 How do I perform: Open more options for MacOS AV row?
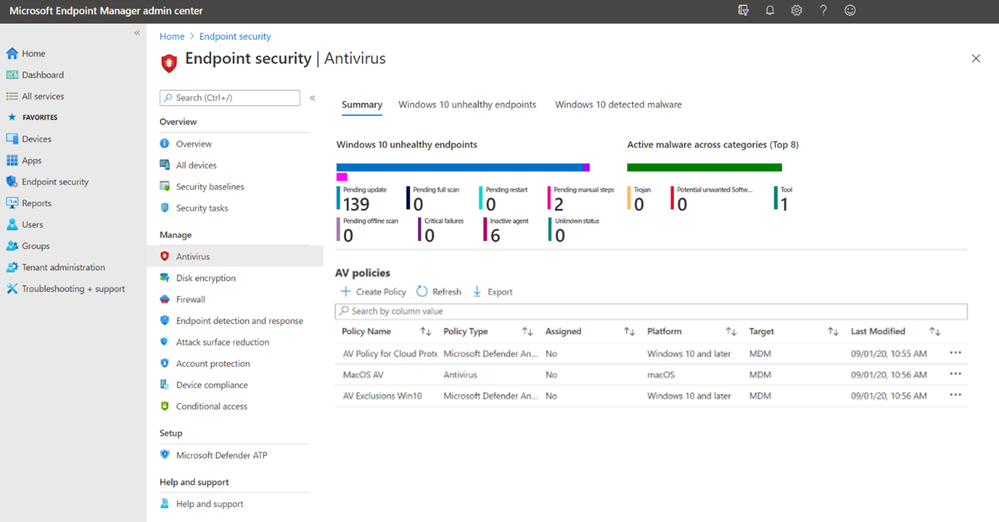(x=955, y=374)
